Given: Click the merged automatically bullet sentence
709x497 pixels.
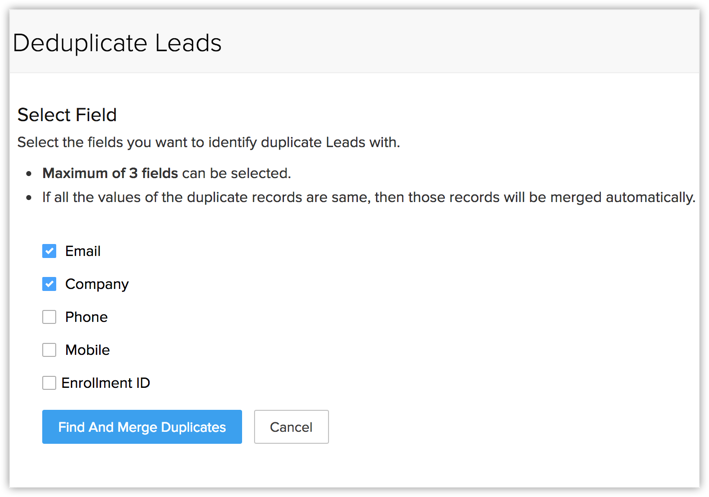Looking at the screenshot, I should [x=369, y=198].
